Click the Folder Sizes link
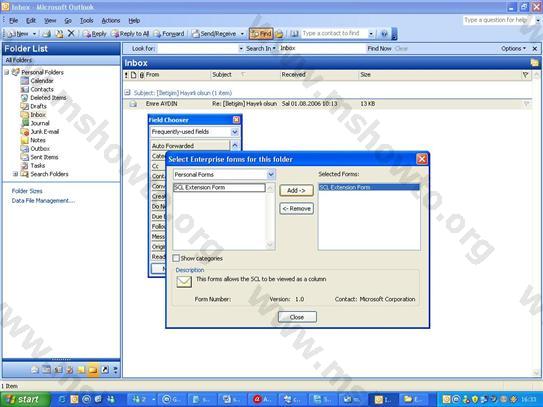 pyautogui.click(x=27, y=191)
